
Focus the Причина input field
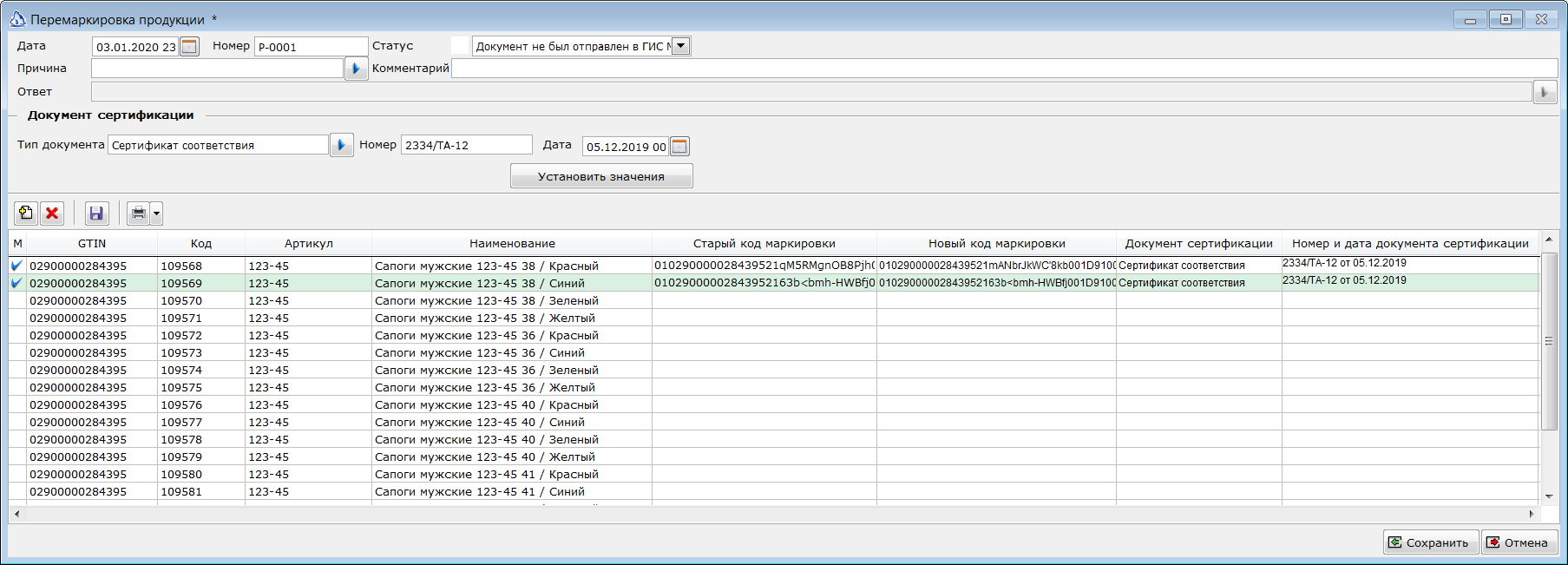point(217,69)
